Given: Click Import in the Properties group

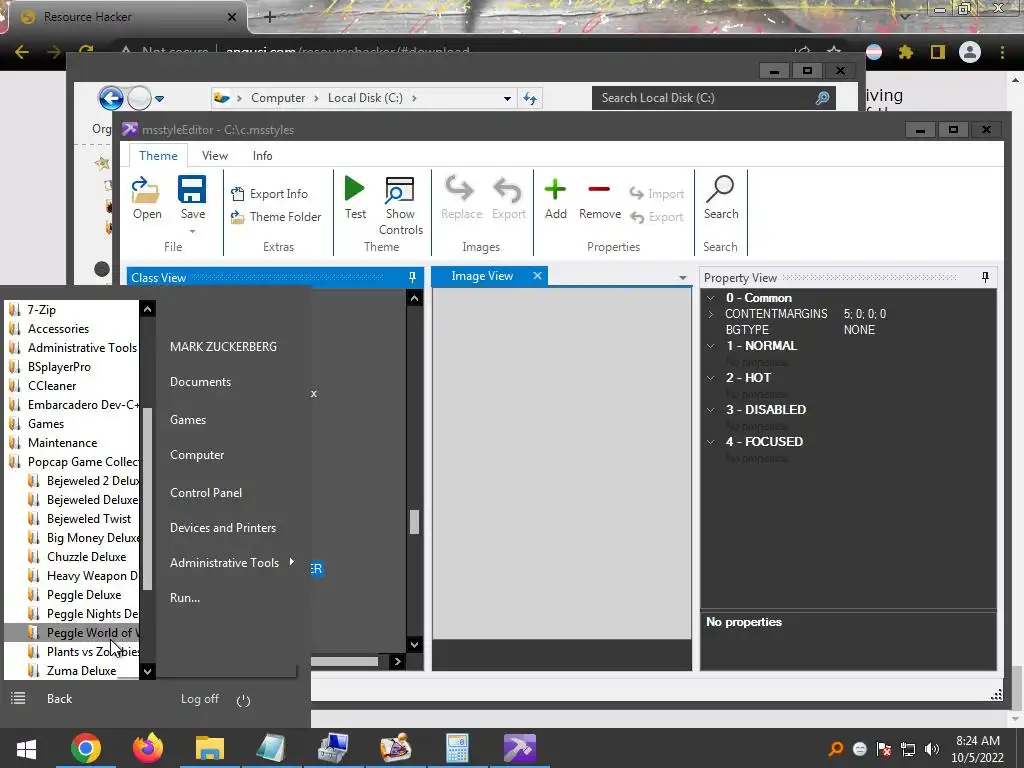Looking at the screenshot, I should pyautogui.click(x=656, y=194).
